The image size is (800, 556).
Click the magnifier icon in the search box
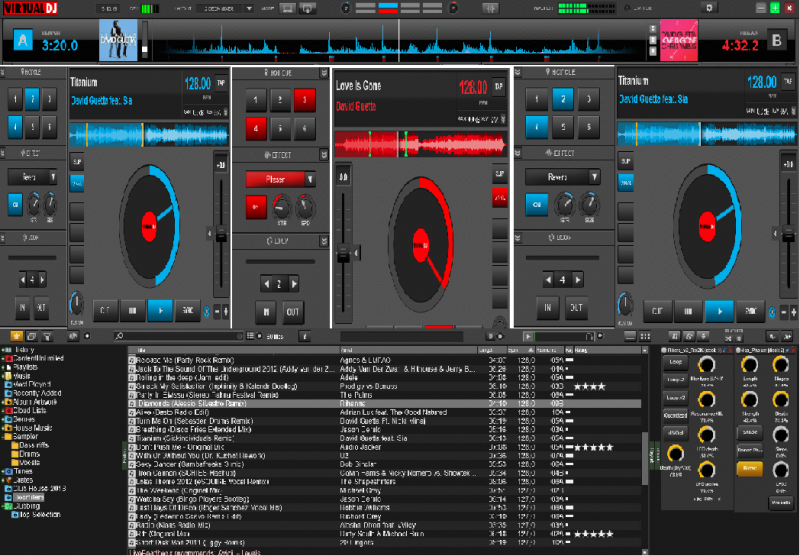point(119,336)
